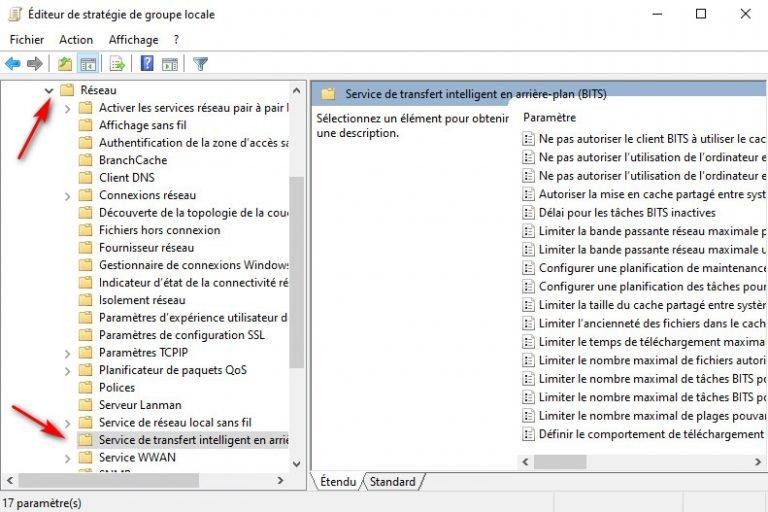The image size is (768, 512).
Task: Select the Client DNS folder
Action: tap(126, 178)
